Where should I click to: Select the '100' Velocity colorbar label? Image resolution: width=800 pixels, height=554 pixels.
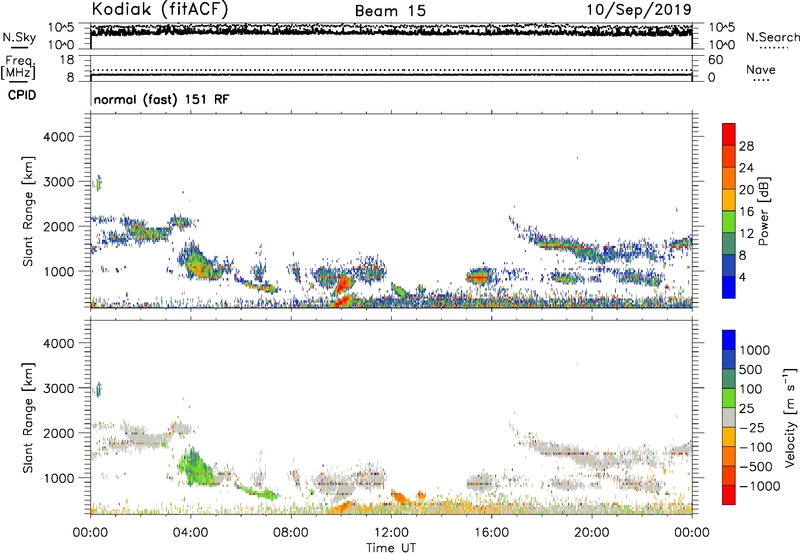pyautogui.click(x=751, y=389)
